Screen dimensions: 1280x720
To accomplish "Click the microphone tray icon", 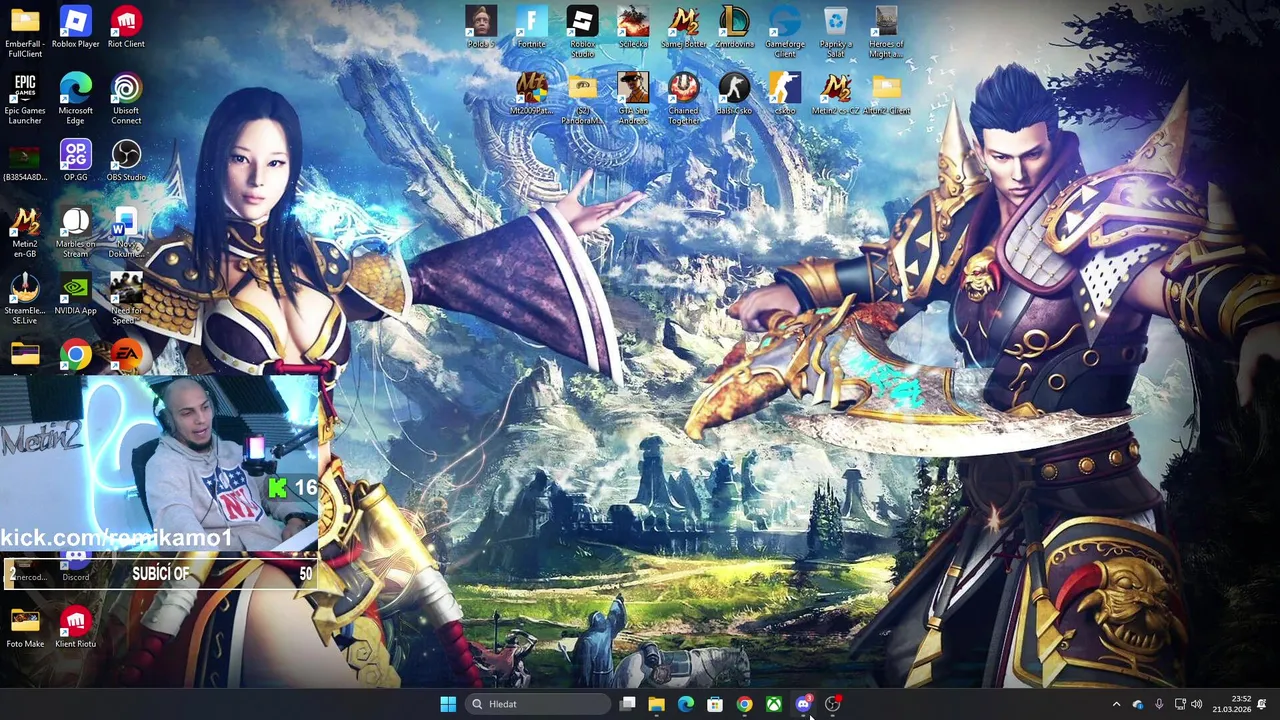I will (1159, 704).
